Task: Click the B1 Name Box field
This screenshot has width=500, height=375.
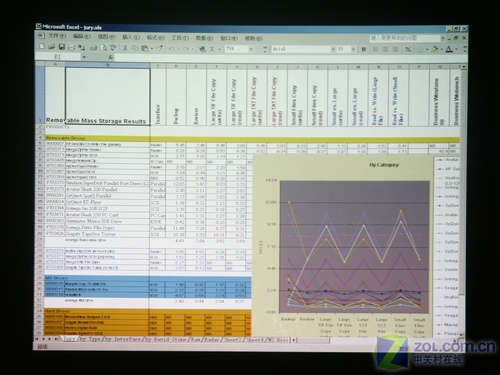Action: tap(59, 57)
